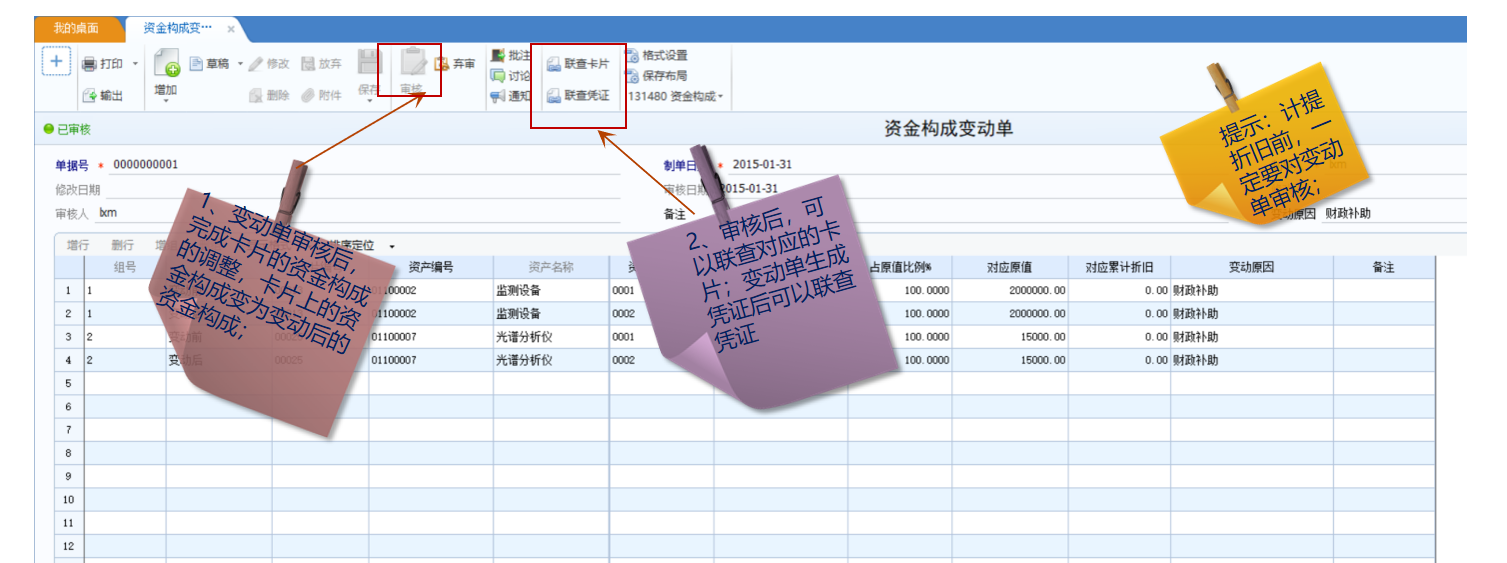
Task: Click the 修改 edit pencil button
Action: point(269,64)
